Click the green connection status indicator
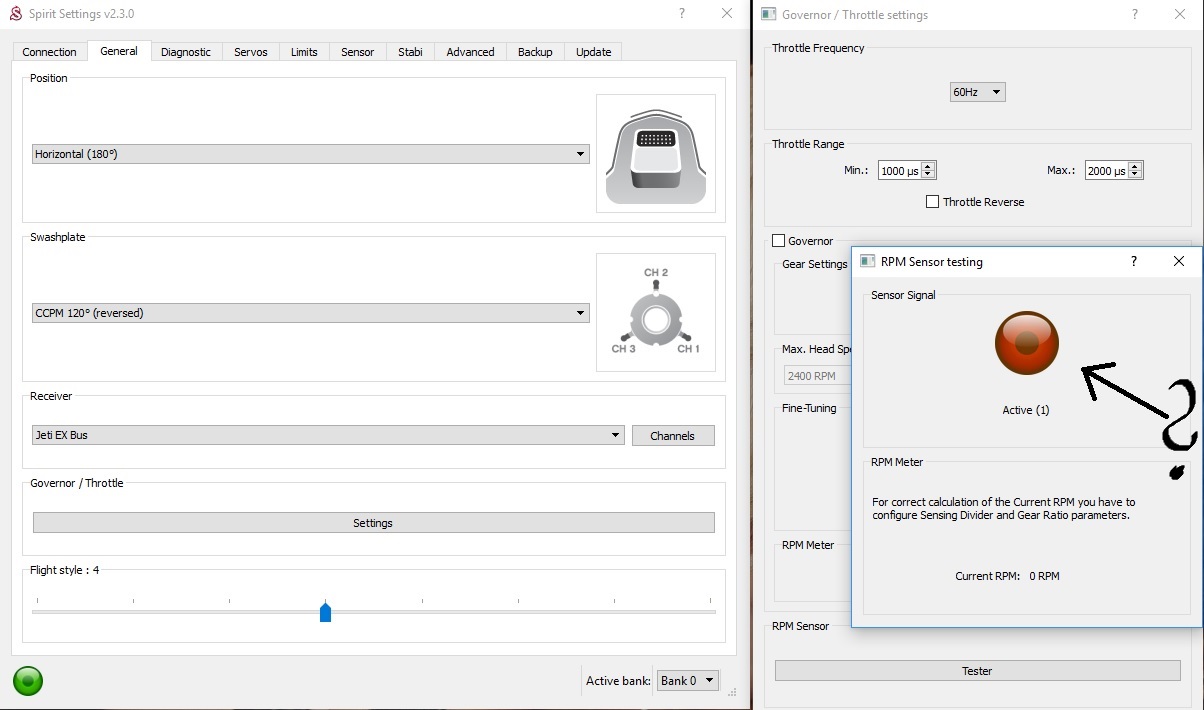Screen dimensions: 1204x710 pyautogui.click(x=28, y=682)
